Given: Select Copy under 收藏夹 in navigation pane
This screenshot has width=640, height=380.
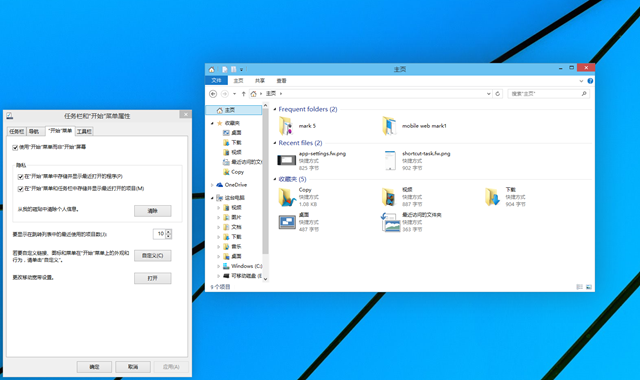Looking at the screenshot, I should coord(233,172).
